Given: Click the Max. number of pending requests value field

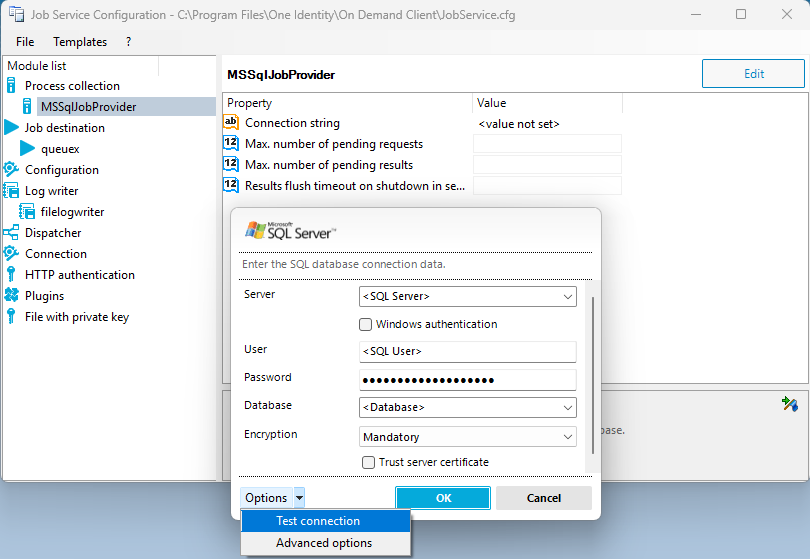Looking at the screenshot, I should click(x=547, y=144).
